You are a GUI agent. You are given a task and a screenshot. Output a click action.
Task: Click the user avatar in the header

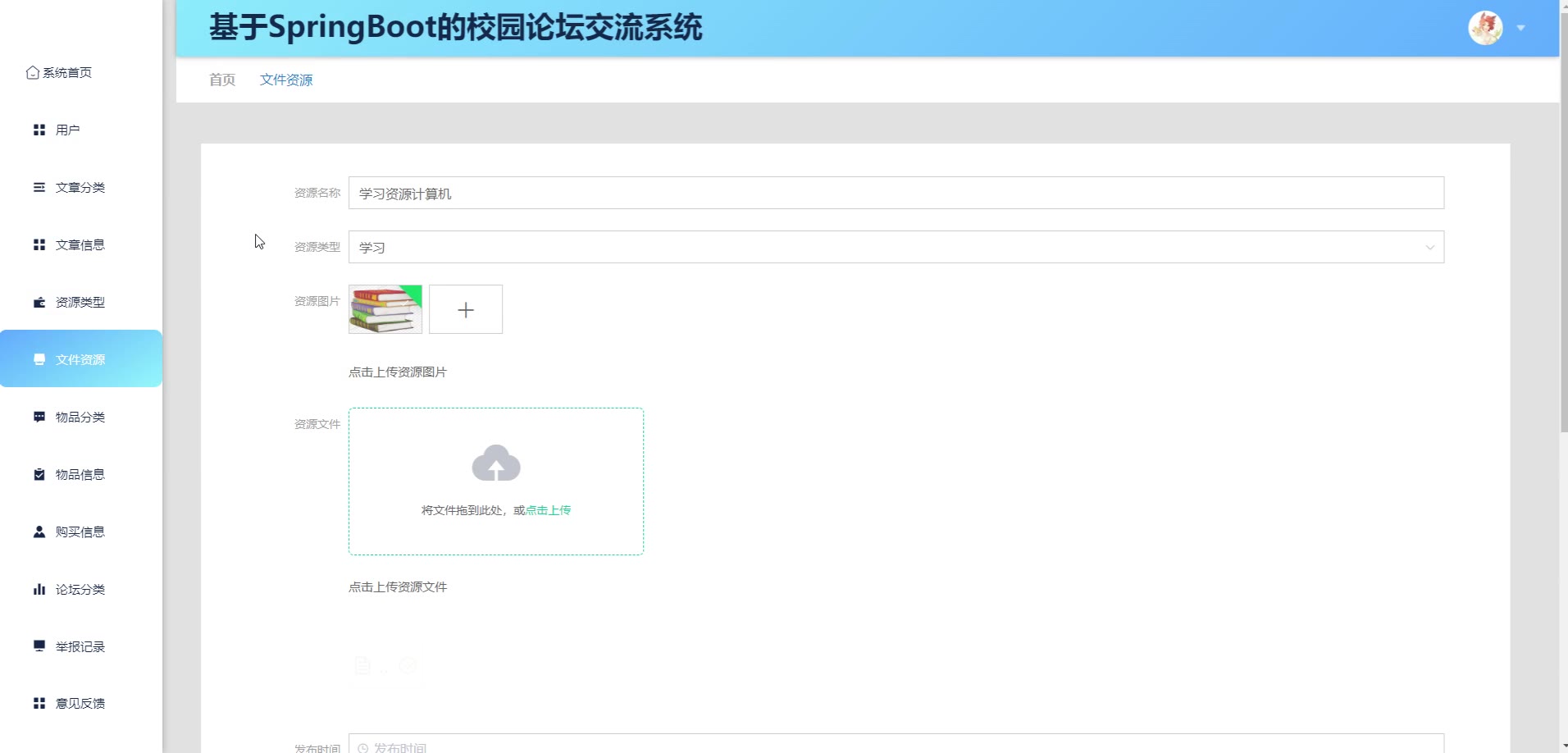tap(1485, 28)
